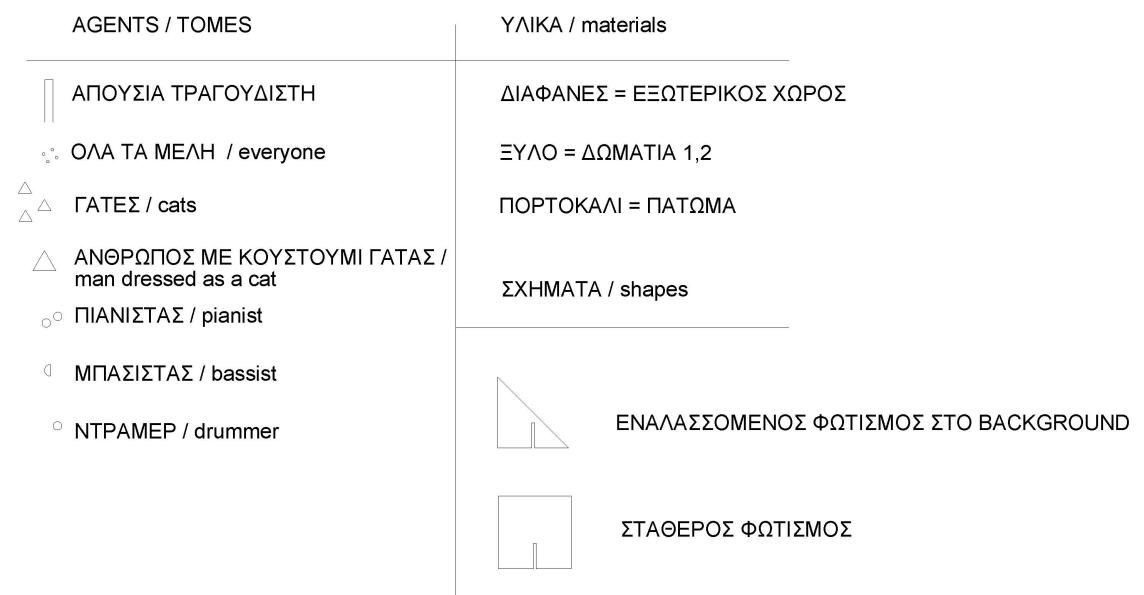Click the absent singer tall rectangle symbol
This screenshot has height=595, width=1144.
pos(47,100)
